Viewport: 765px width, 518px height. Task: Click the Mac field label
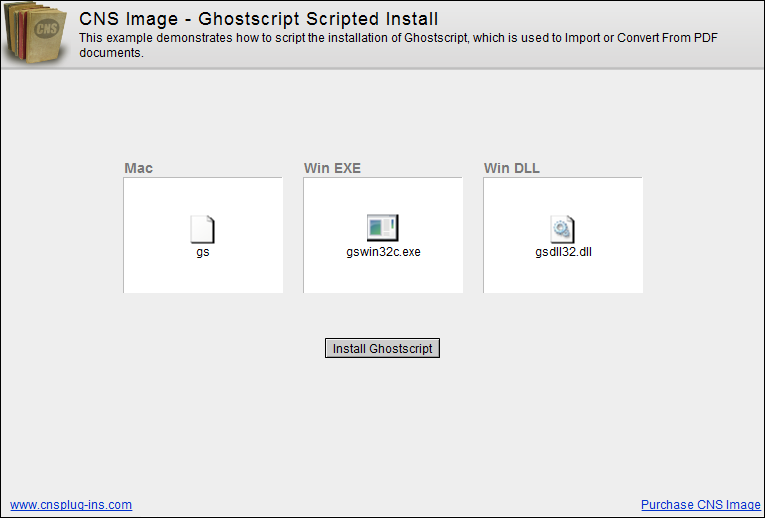139,168
